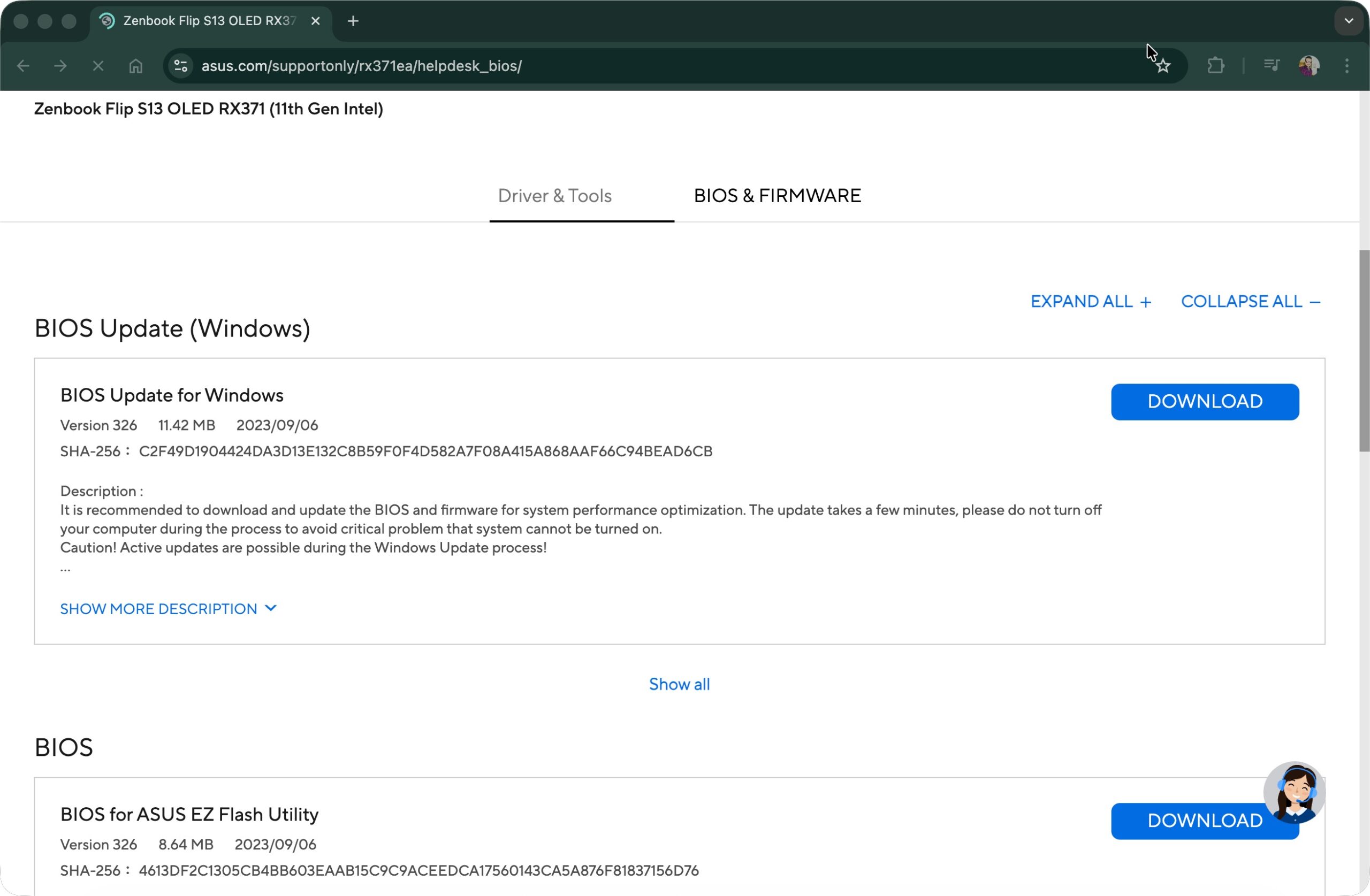Switch to the BIOS & FIRMWARE tab
Image resolution: width=1370 pixels, height=896 pixels.
click(x=777, y=196)
